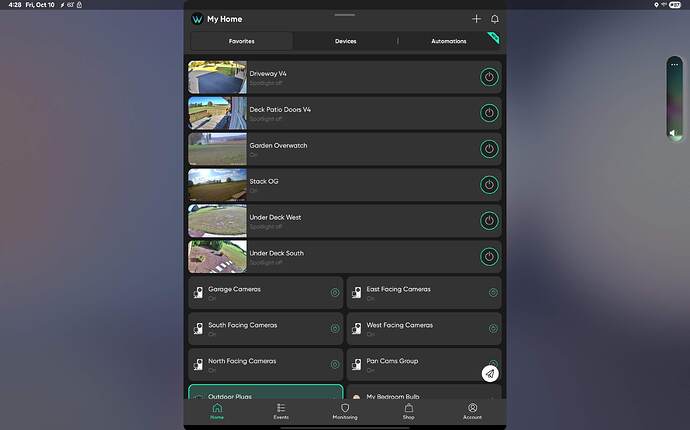The width and height of the screenshot is (690, 430).
Task: Open Under Deck West thumbnail
Action: 217,221
